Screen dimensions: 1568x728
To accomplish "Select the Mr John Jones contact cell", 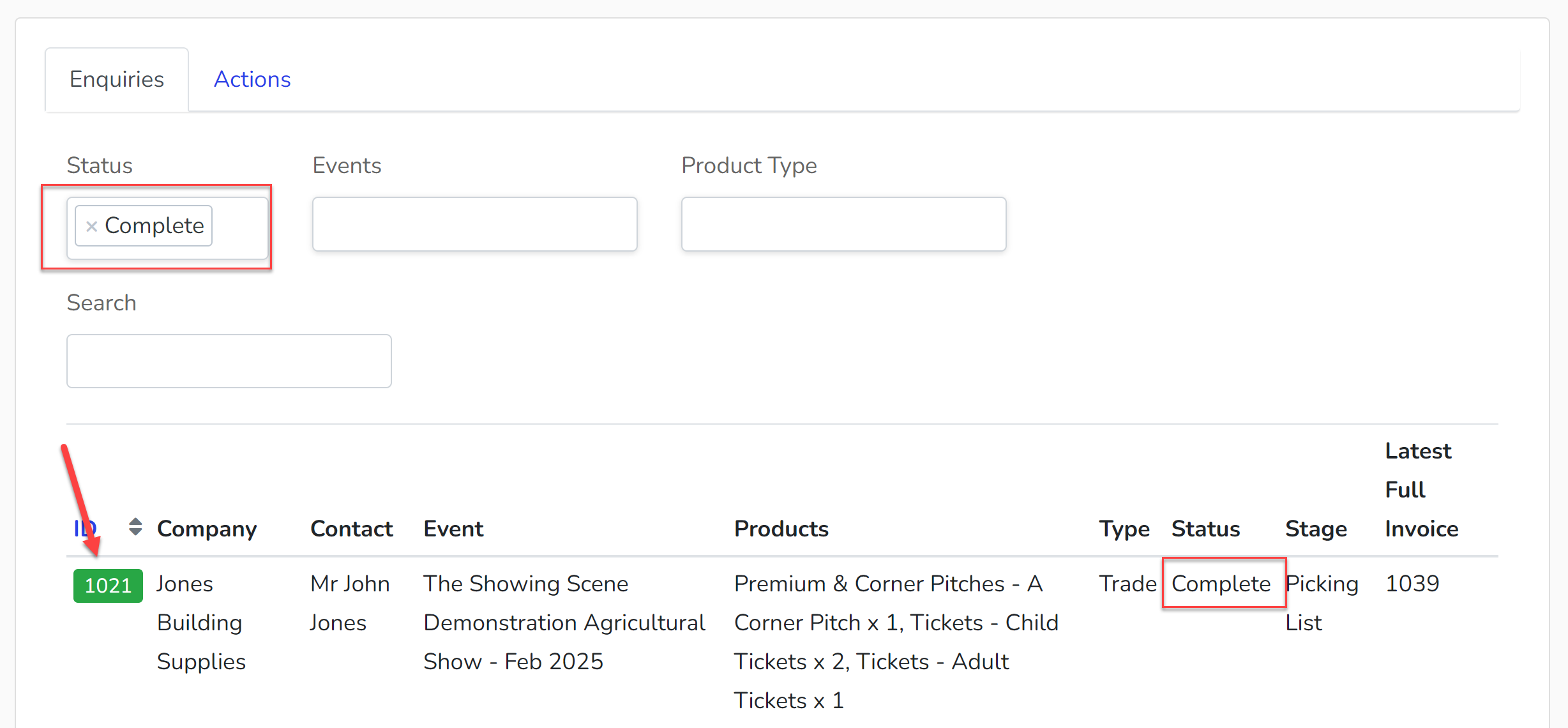I will pyautogui.click(x=350, y=603).
